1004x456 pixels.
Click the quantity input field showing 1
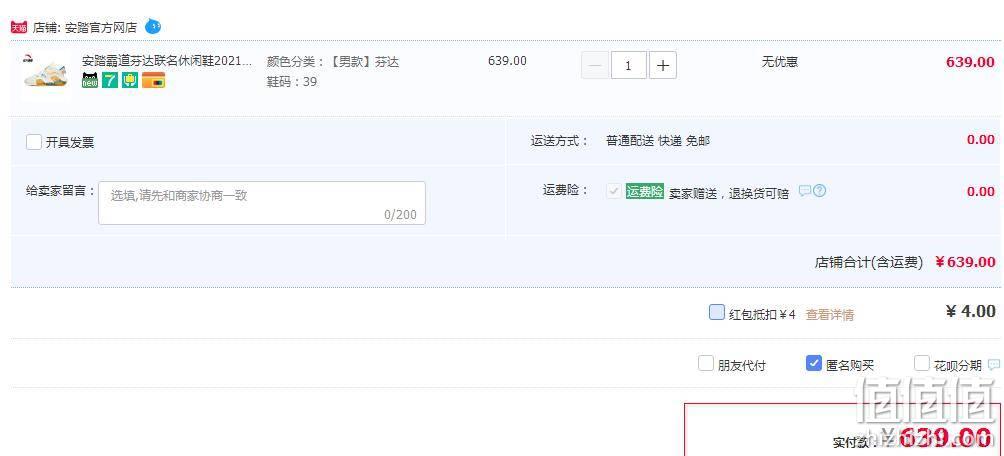pyautogui.click(x=628, y=65)
